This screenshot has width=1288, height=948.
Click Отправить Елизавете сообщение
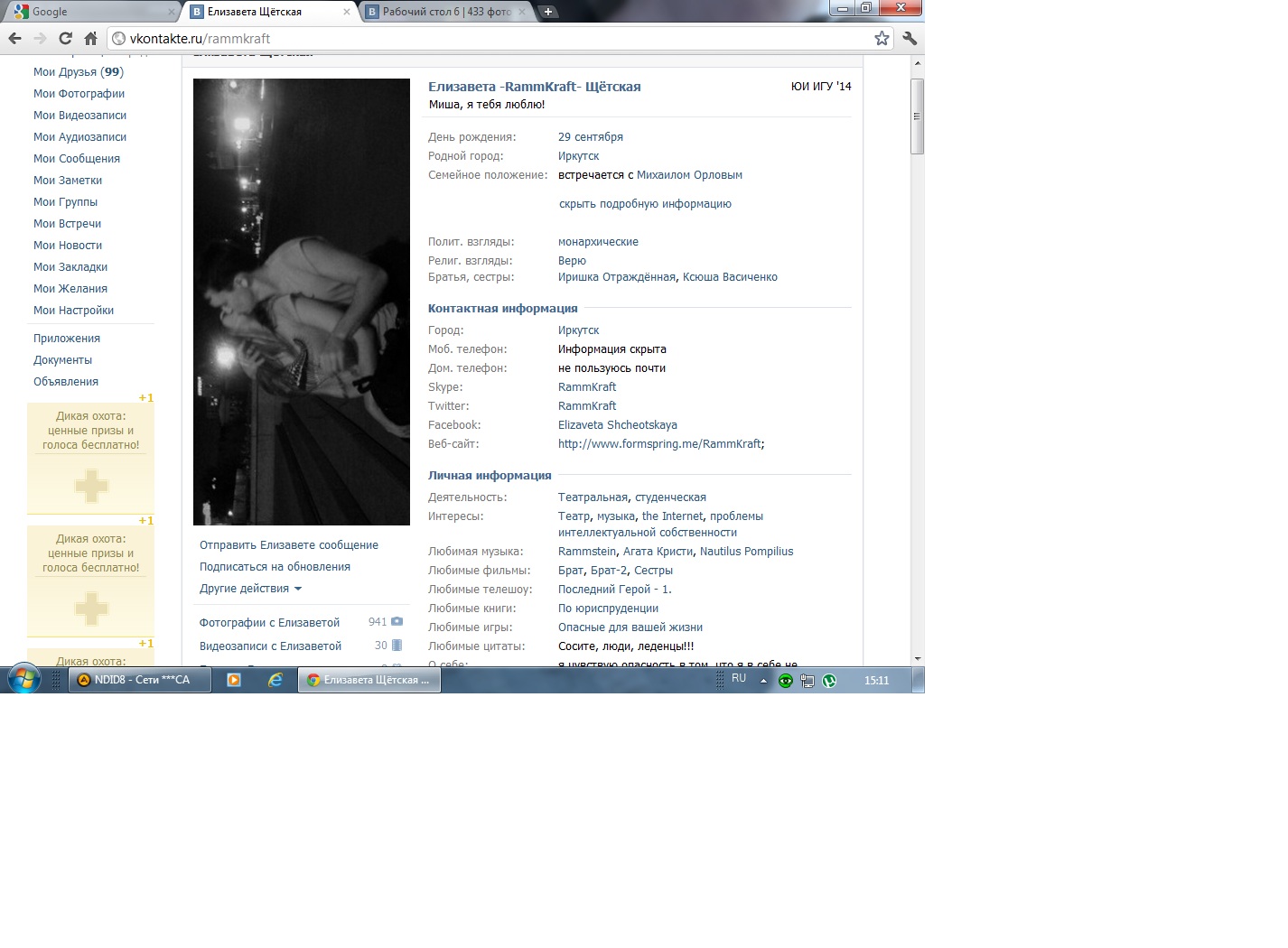(x=289, y=545)
